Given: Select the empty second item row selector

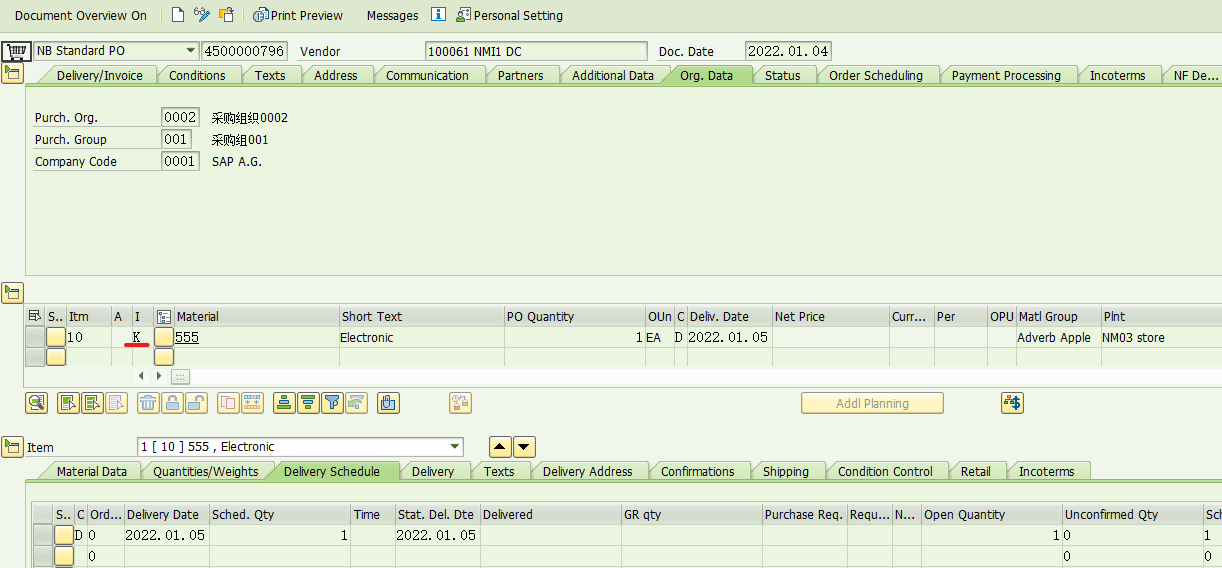Looking at the screenshot, I should [34, 357].
